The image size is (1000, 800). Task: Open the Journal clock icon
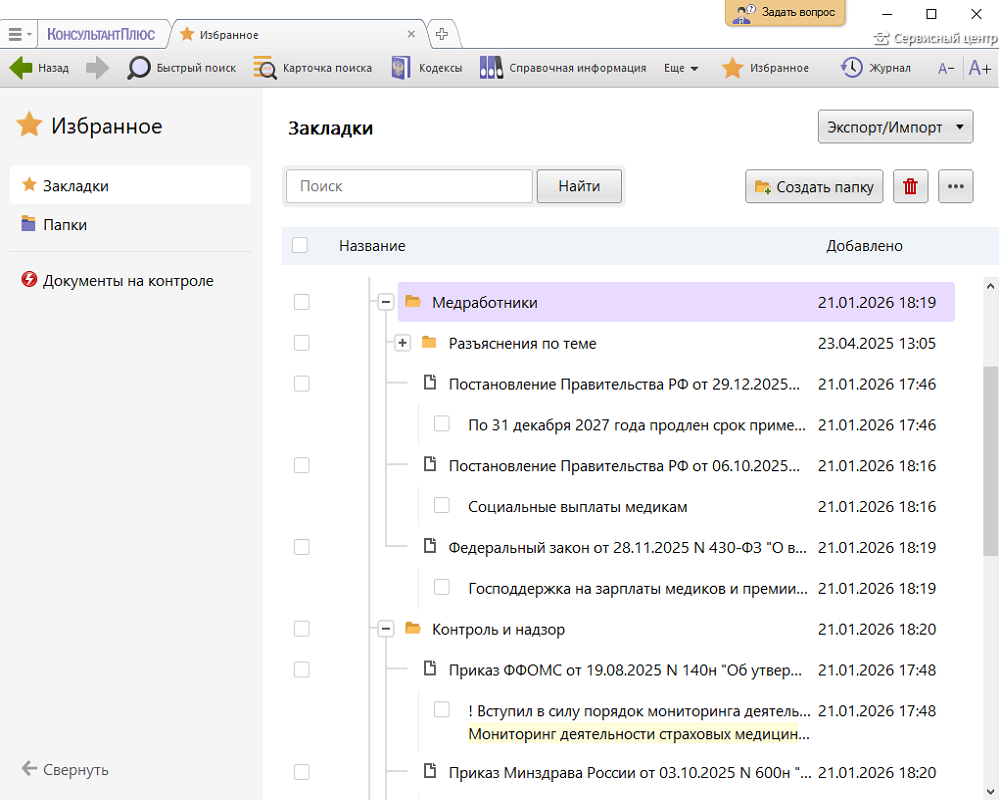pos(852,68)
